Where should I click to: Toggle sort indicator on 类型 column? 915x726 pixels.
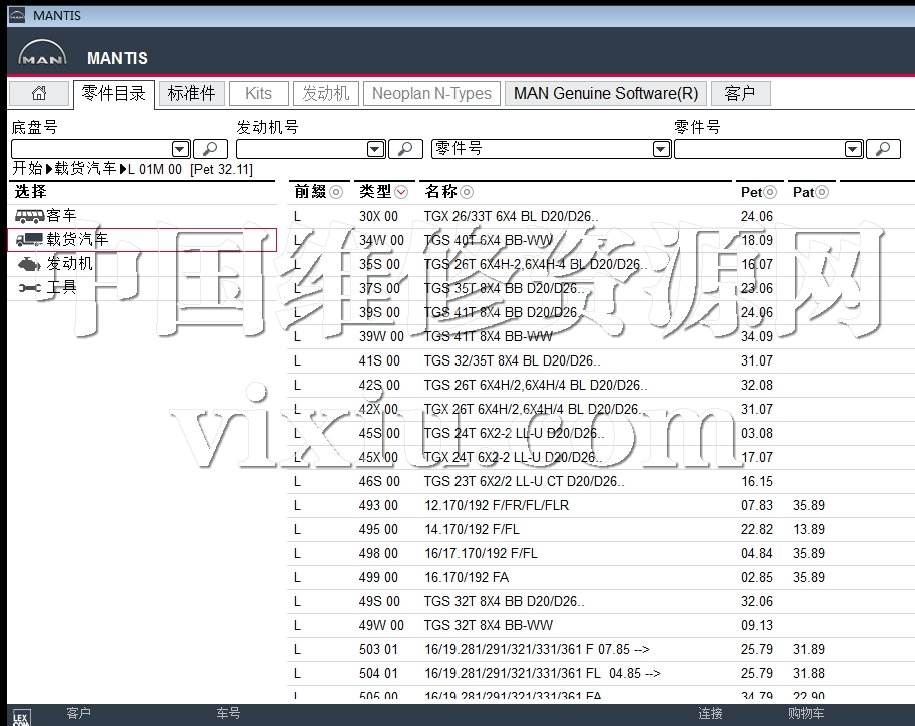click(401, 192)
